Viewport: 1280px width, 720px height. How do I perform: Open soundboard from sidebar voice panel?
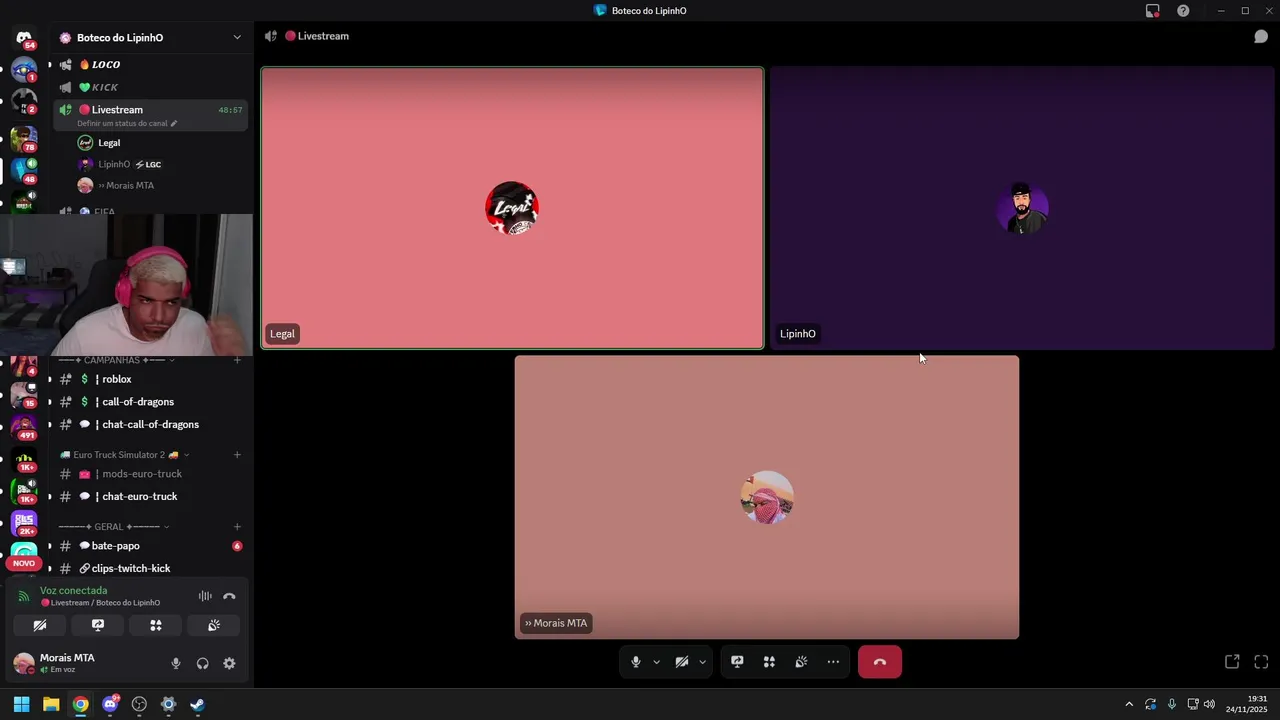tap(214, 625)
